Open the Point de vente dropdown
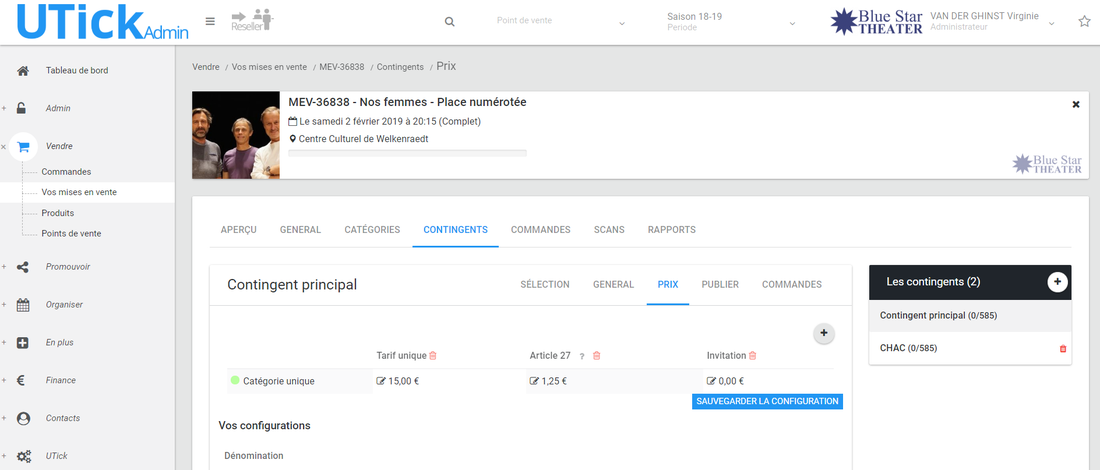Viewport: 1100px width, 470px height. tap(560, 22)
